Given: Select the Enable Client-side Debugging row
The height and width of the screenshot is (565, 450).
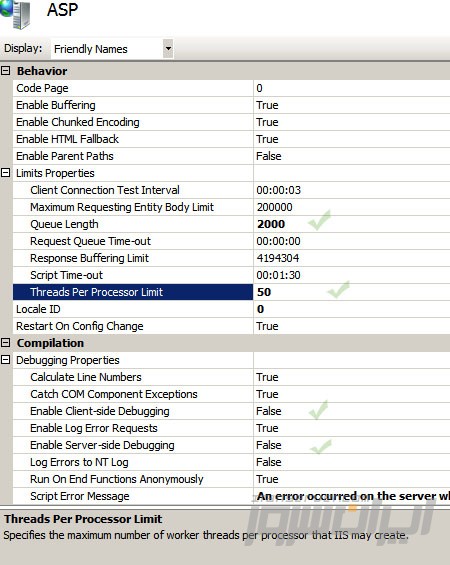Looking at the screenshot, I should click(231, 411).
